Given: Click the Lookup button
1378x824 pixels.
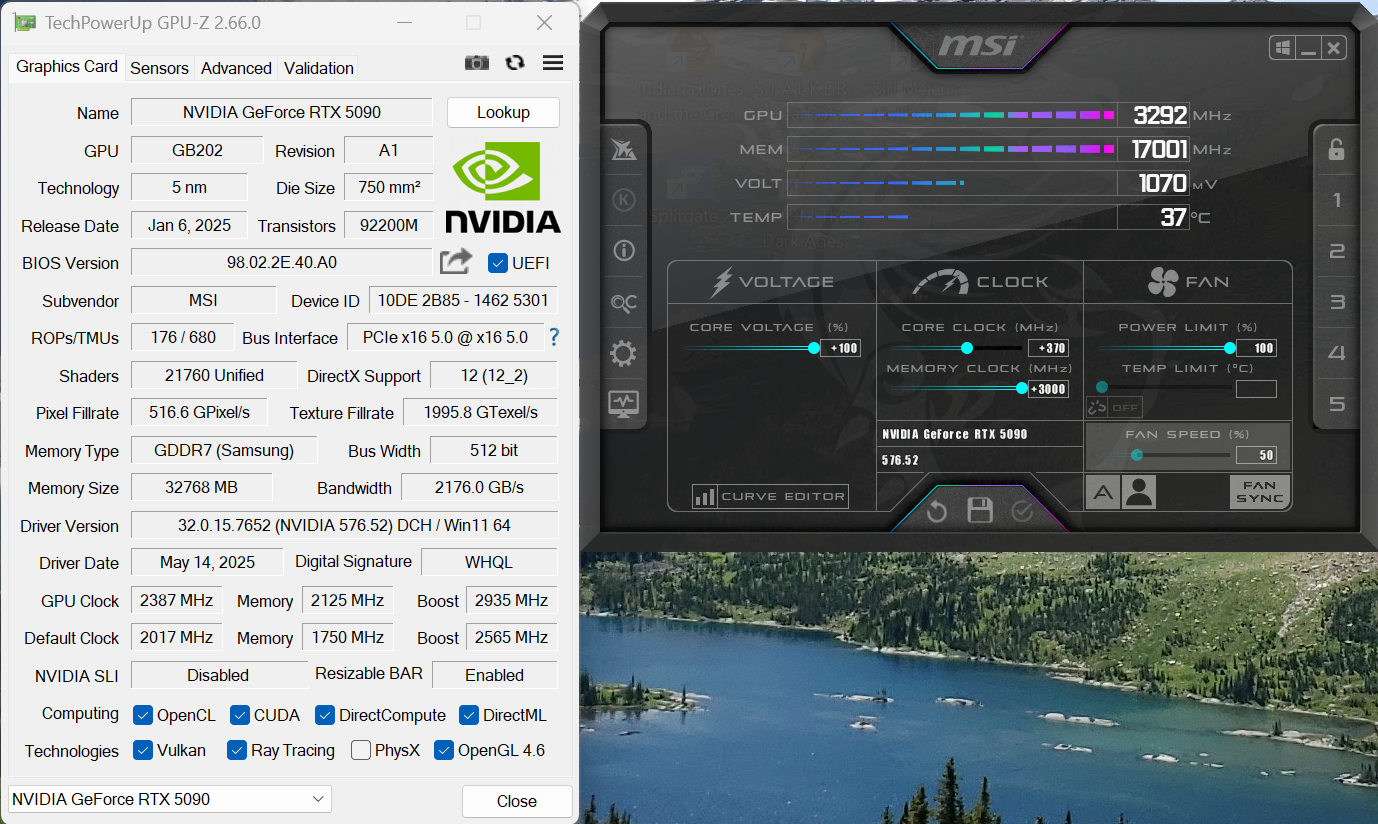Looking at the screenshot, I should (x=503, y=112).
